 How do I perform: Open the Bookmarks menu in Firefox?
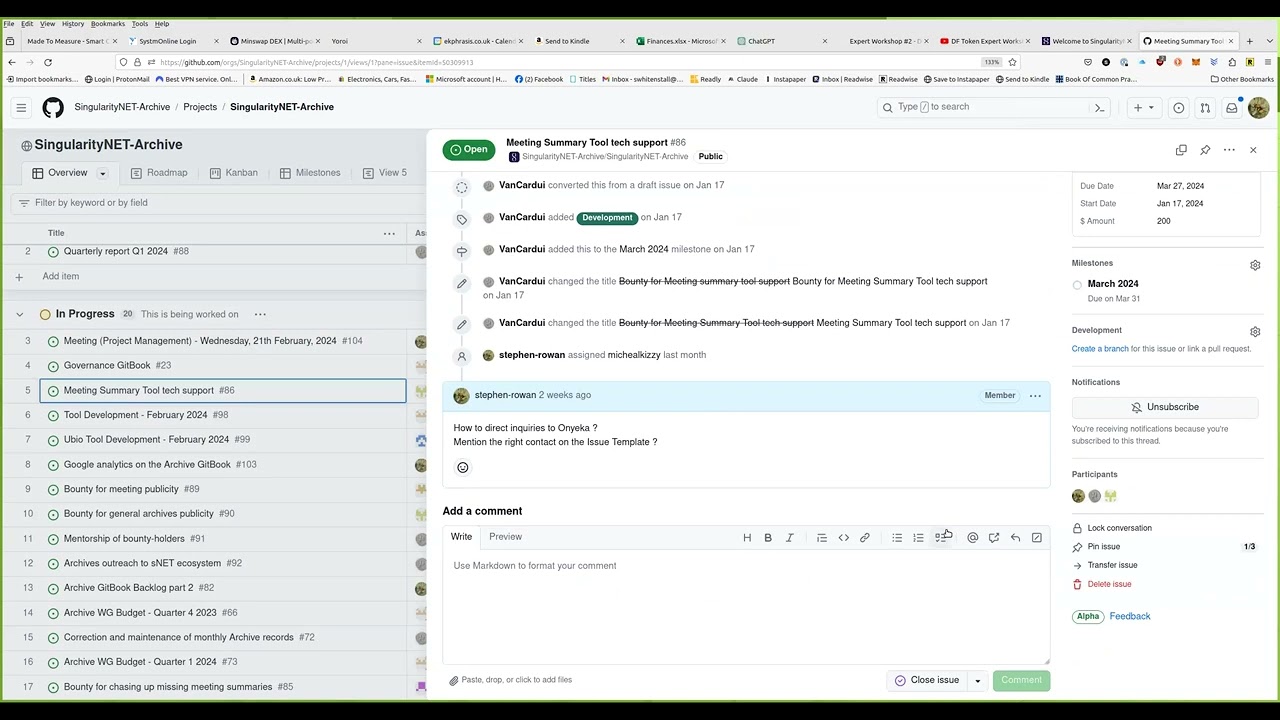[108, 23]
